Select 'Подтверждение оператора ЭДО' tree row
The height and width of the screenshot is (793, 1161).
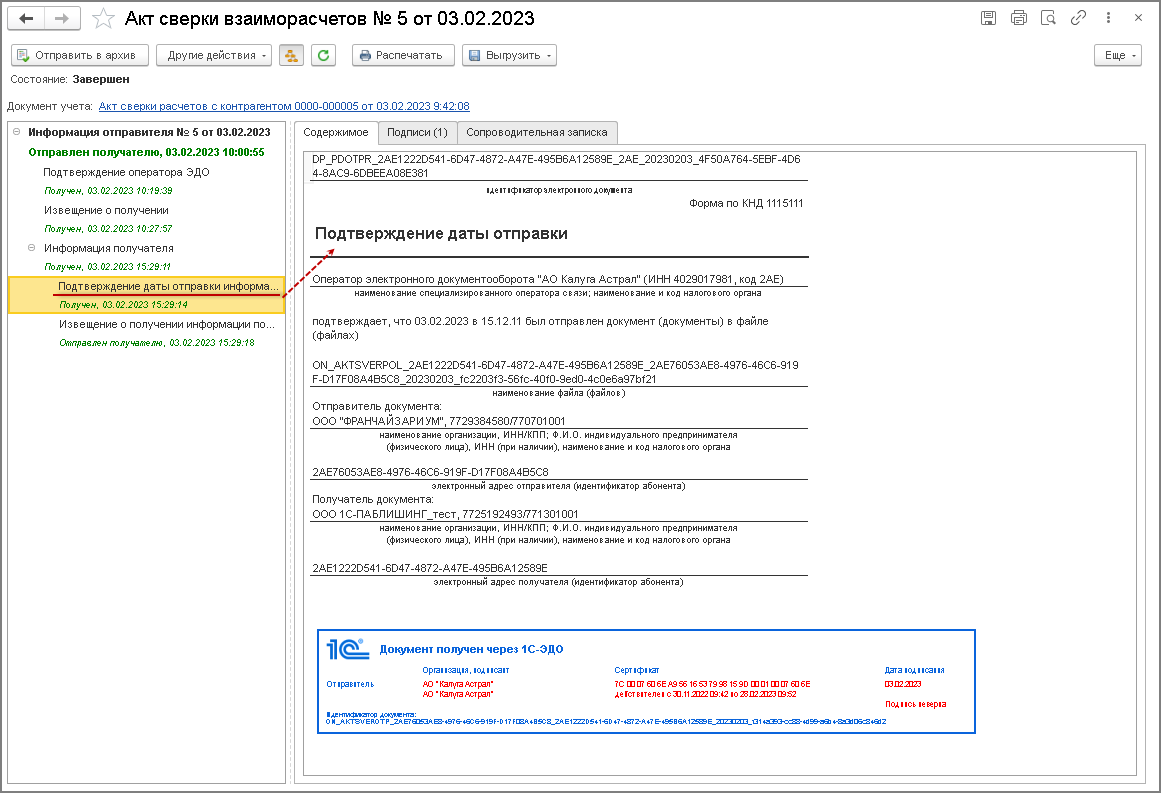127,173
